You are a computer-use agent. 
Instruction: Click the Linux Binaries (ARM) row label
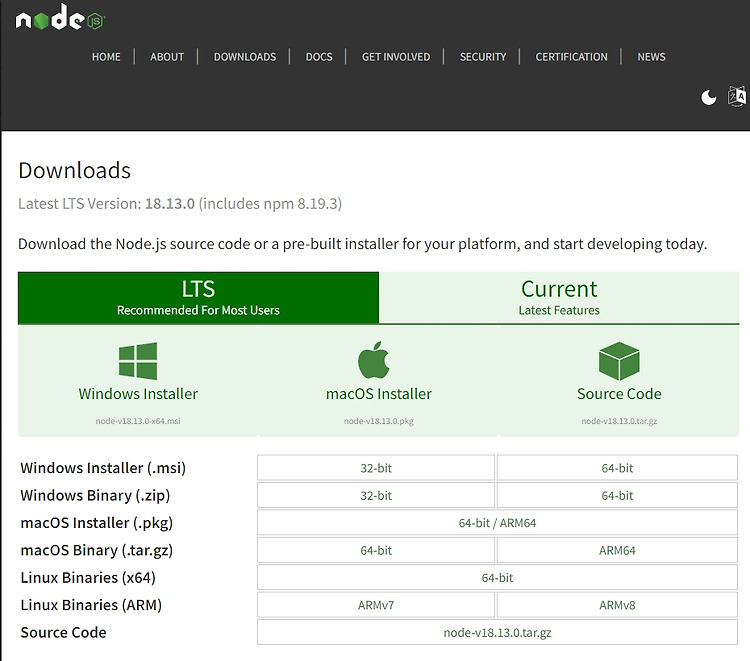click(x=91, y=605)
